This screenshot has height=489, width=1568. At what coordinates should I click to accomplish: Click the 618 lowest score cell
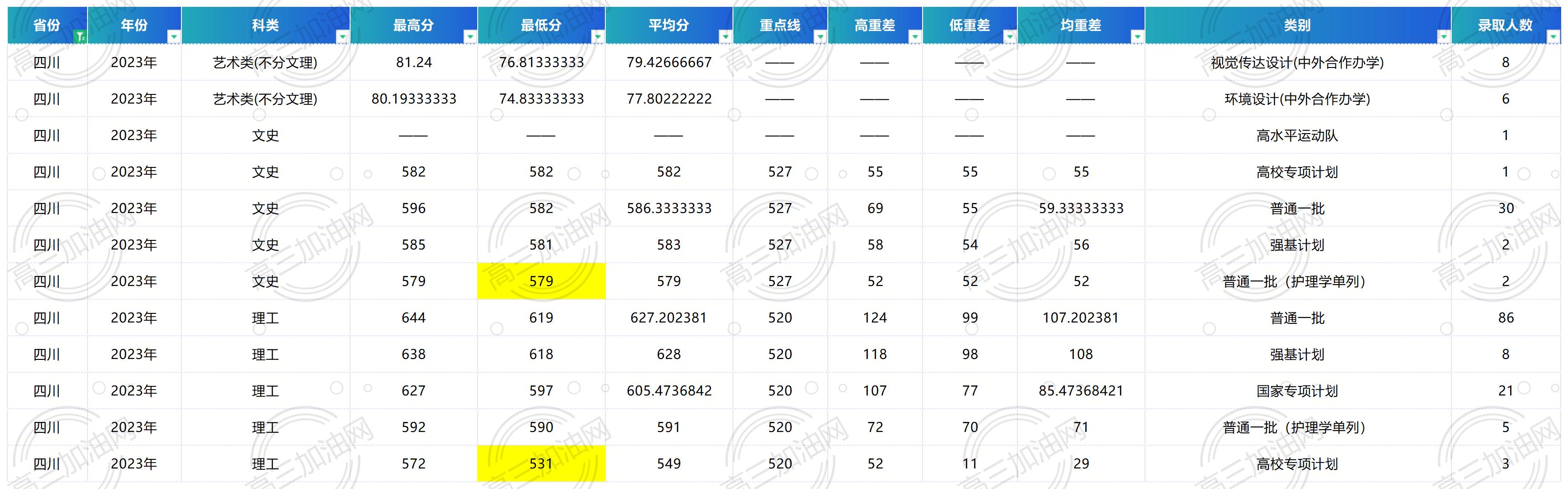pos(541,354)
